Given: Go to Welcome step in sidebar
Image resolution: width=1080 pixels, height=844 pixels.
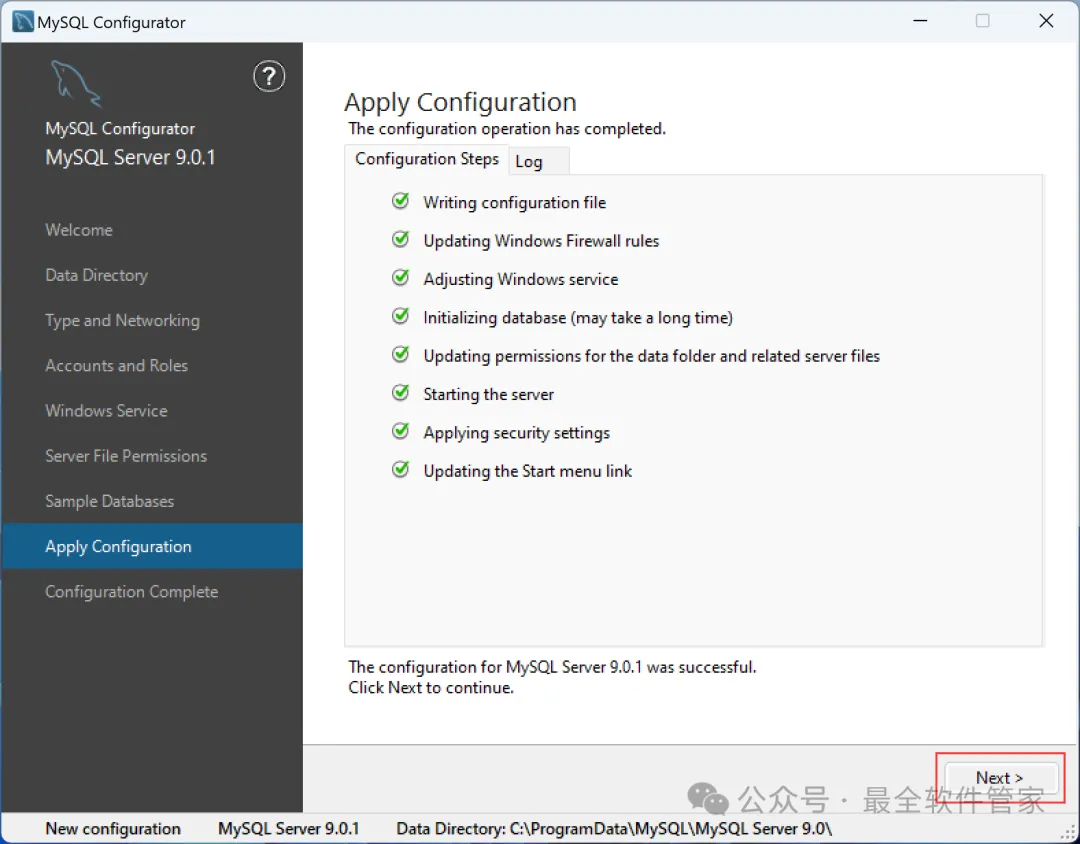Looking at the screenshot, I should [79, 230].
